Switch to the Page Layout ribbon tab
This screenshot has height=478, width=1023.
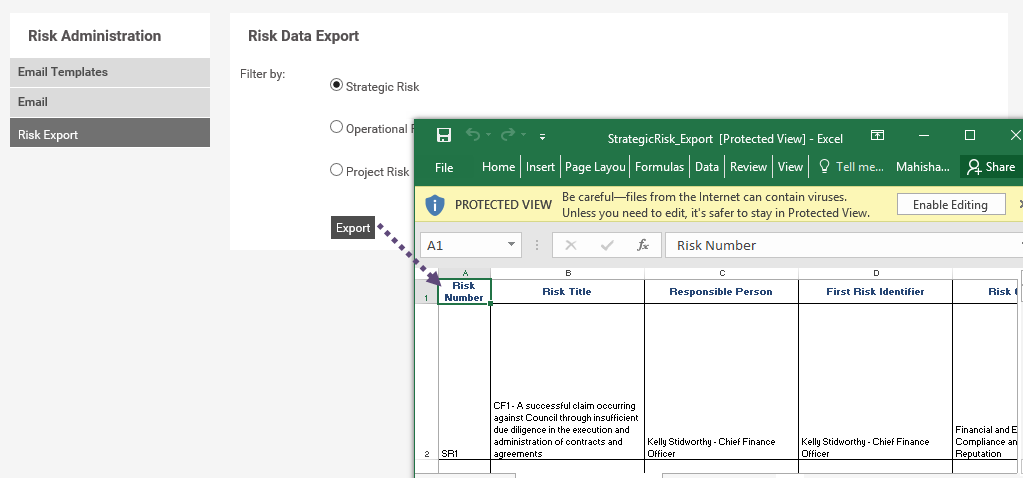[595, 167]
